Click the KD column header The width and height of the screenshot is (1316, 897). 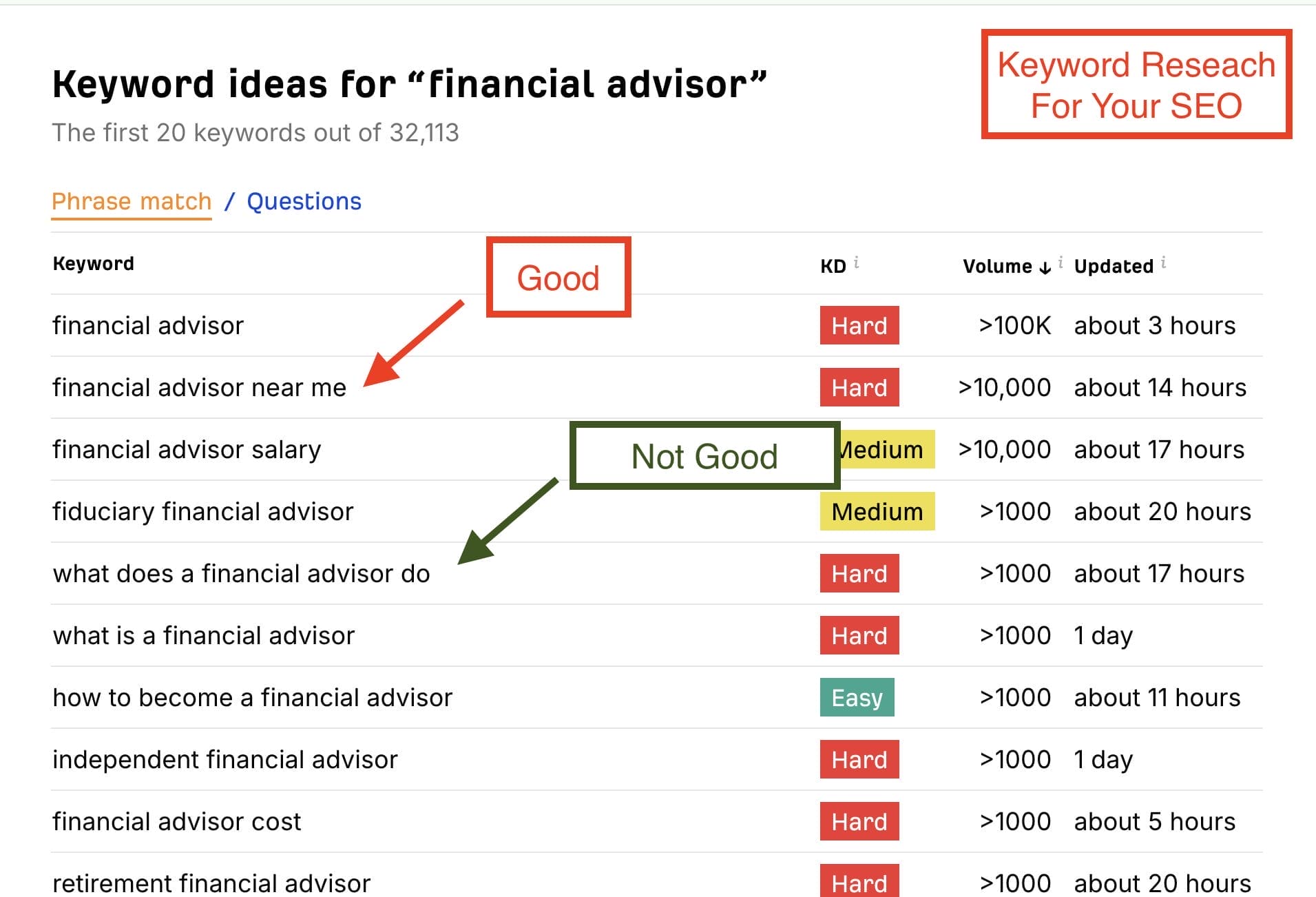click(833, 267)
